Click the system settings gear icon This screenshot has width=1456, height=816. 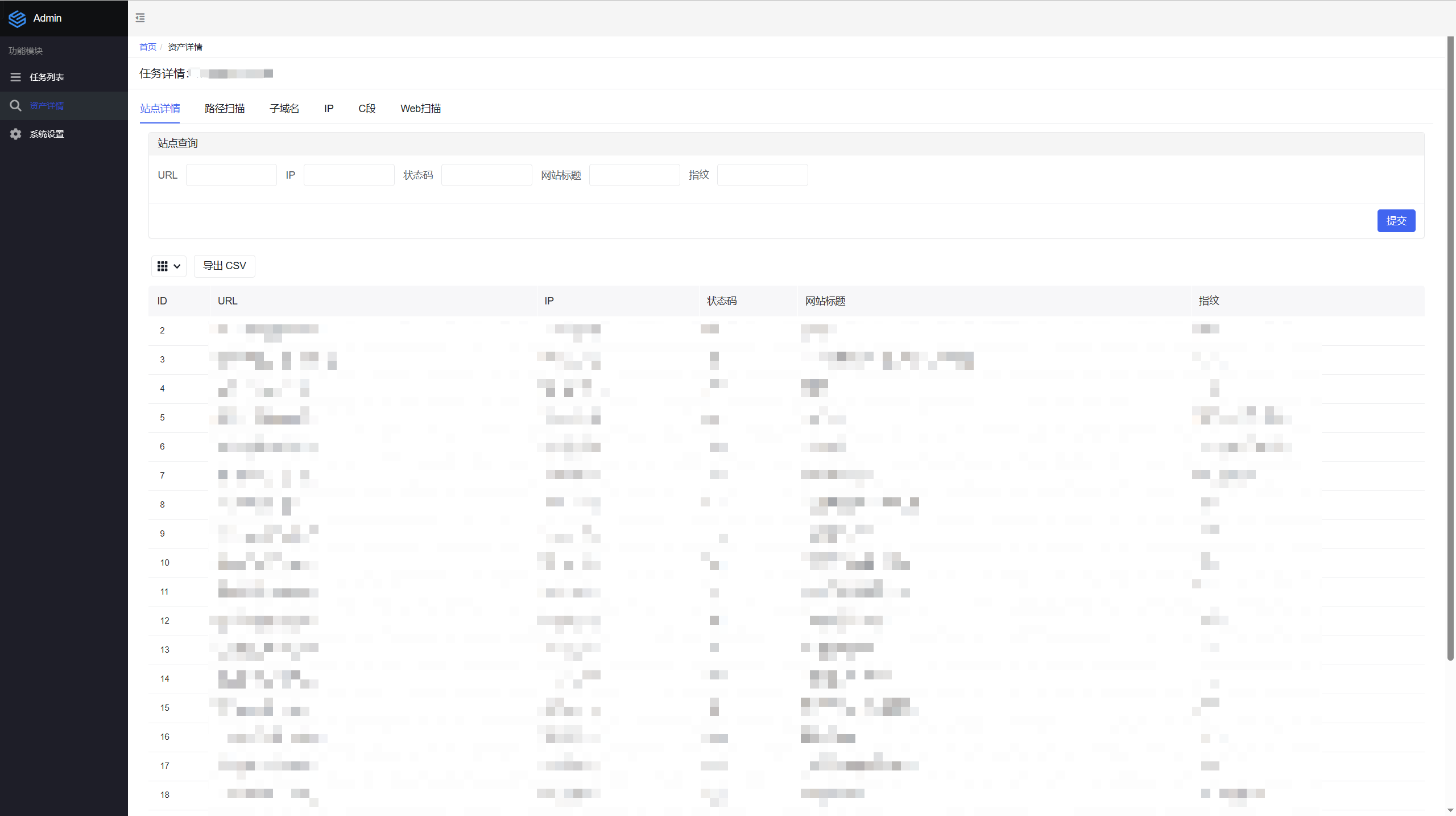(15, 134)
